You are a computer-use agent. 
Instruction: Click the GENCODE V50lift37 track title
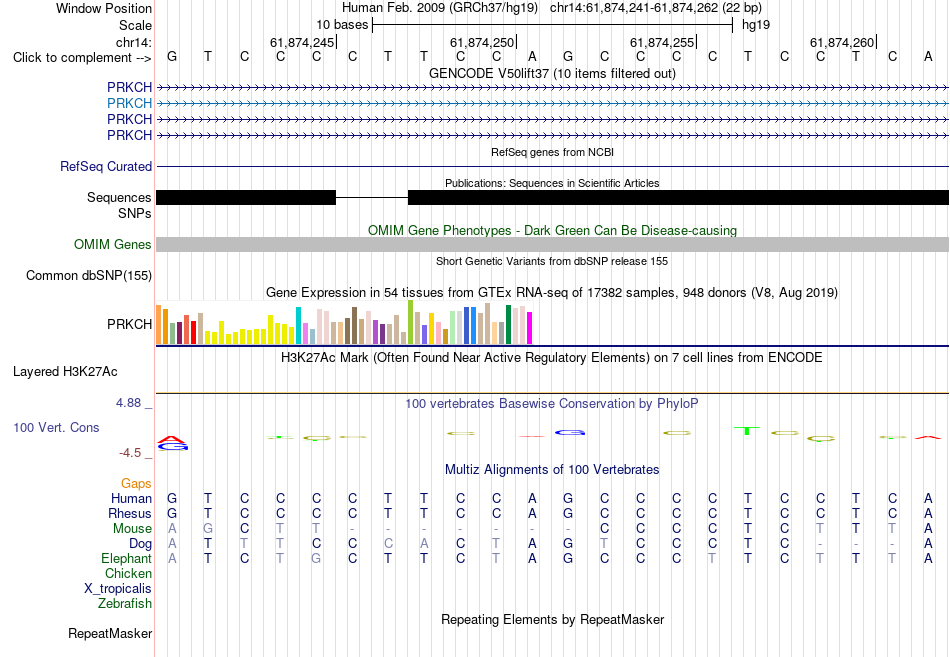(552, 73)
